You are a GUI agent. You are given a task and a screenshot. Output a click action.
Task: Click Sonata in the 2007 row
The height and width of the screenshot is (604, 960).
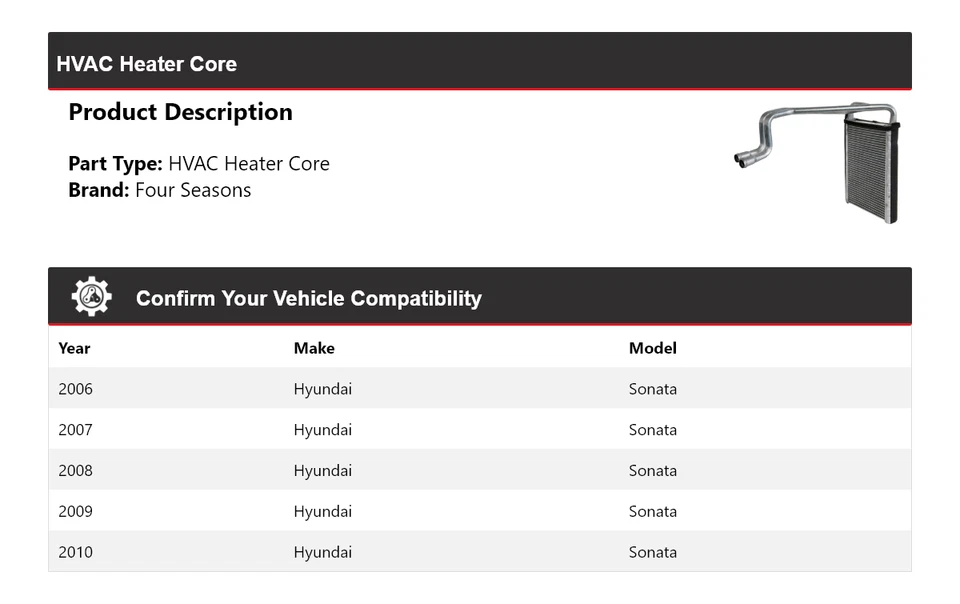coord(652,430)
